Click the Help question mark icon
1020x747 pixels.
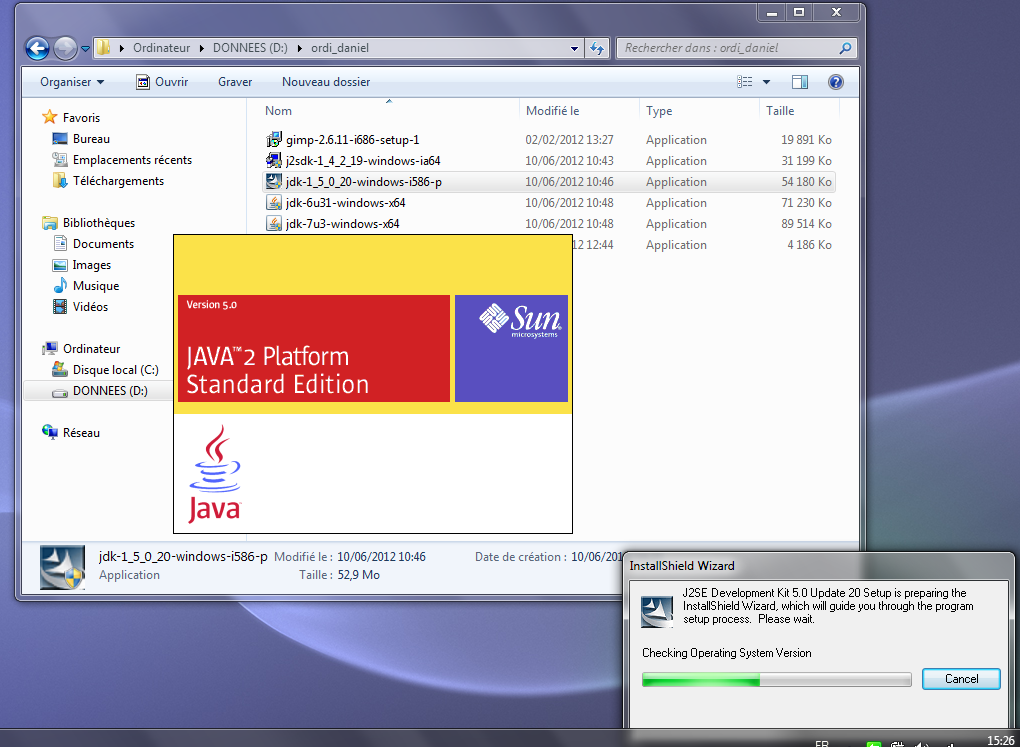(x=836, y=82)
